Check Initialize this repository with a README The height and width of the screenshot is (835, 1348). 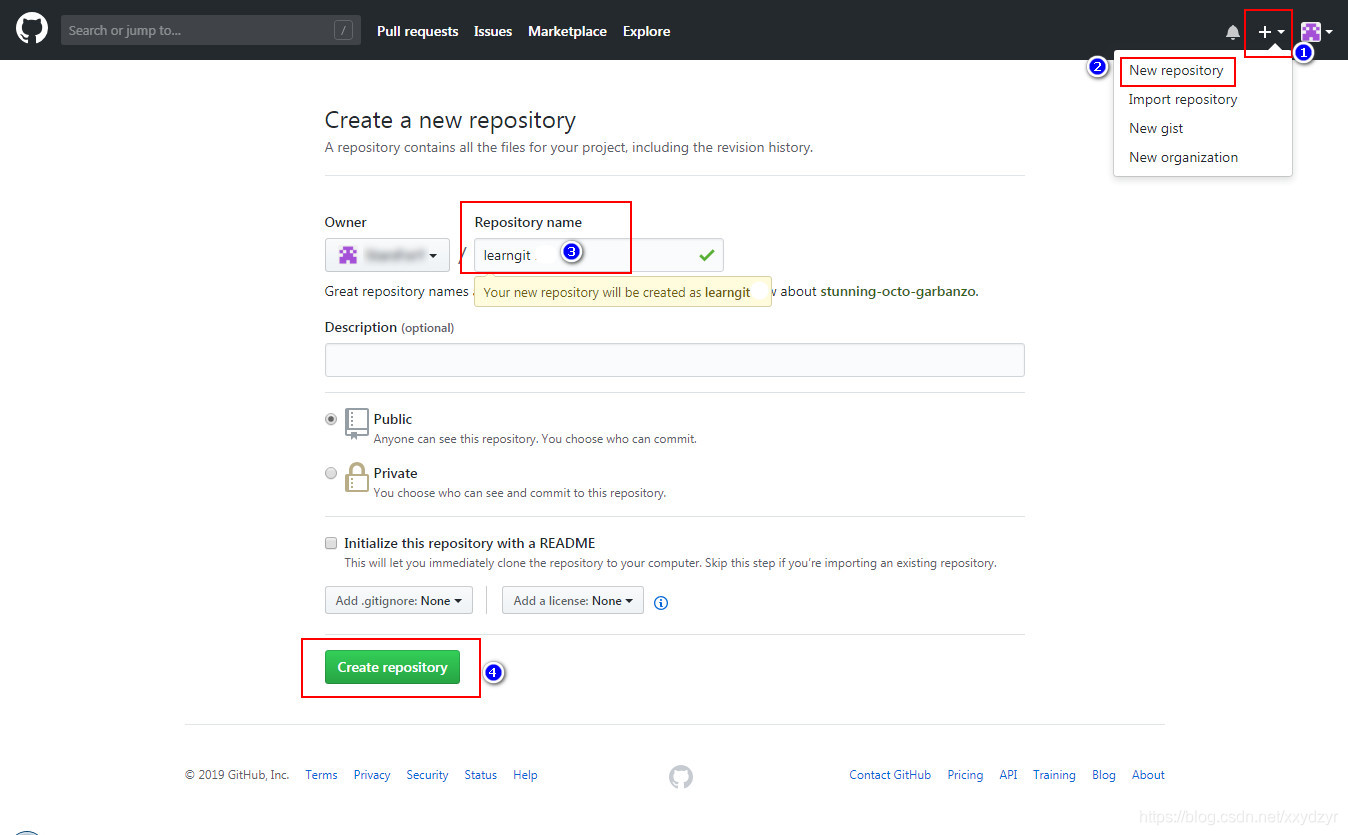pyautogui.click(x=331, y=543)
